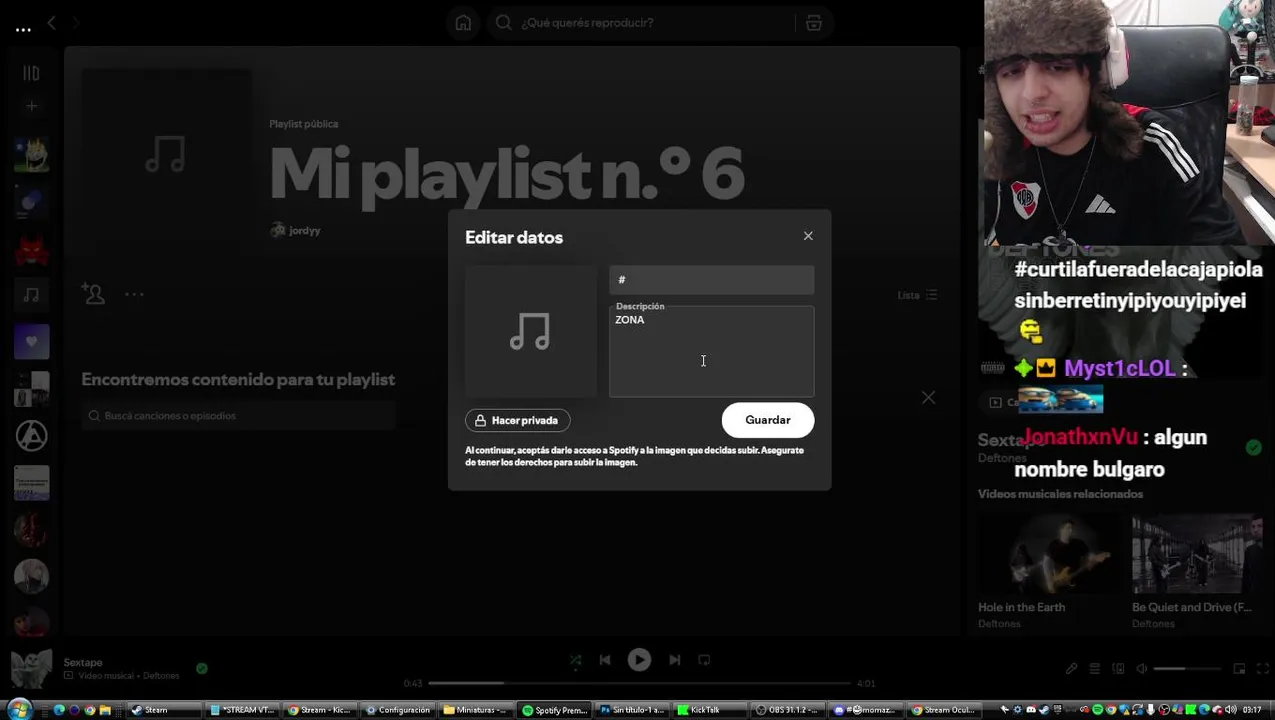Viewport: 1275px width, 720px height.
Task: Toggle the green saved check in right panel
Action: click(x=1253, y=447)
